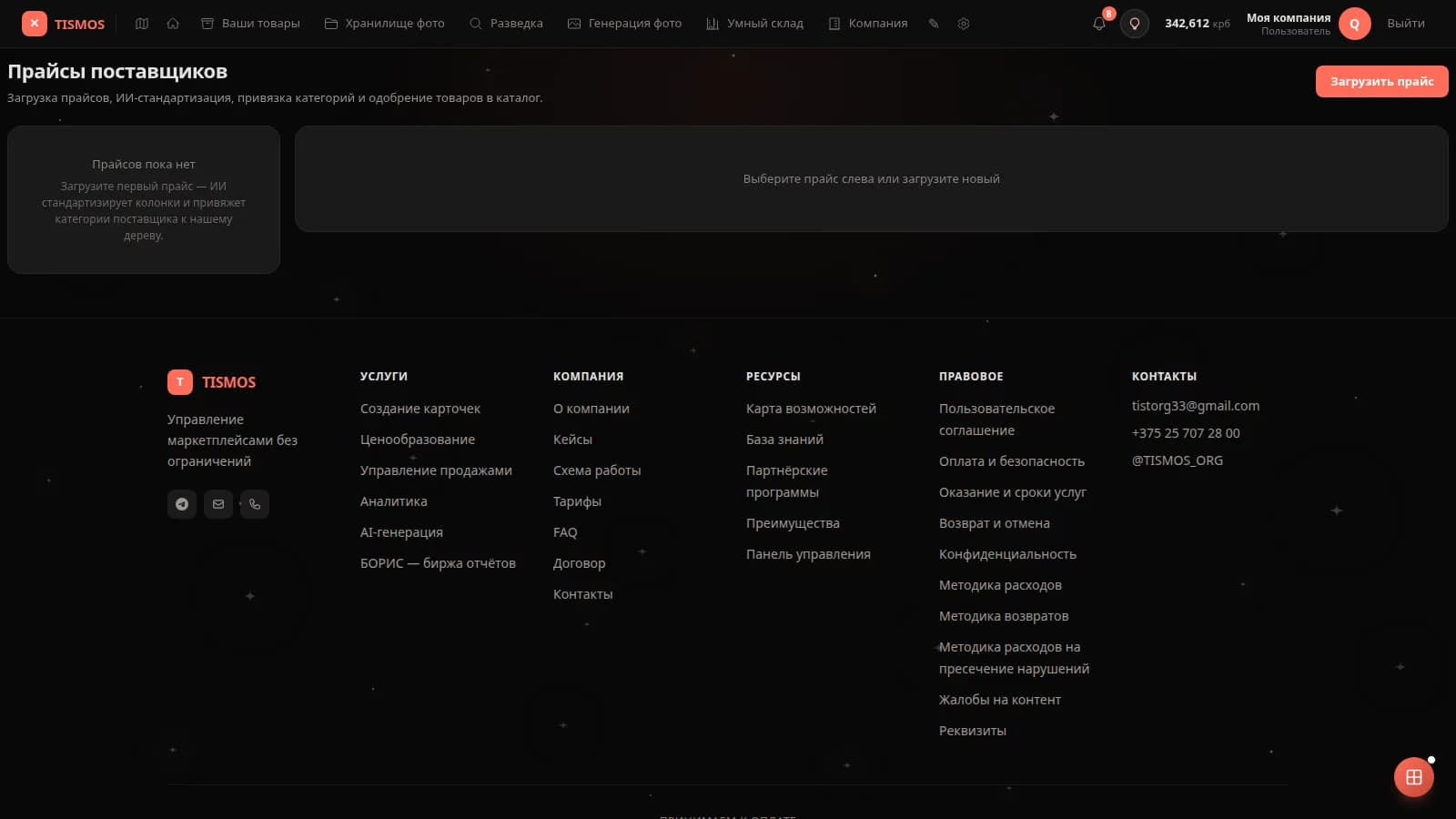Click the phone number +375 25 707 28 00
This screenshot has width=1456, height=819.
pos(1186,433)
